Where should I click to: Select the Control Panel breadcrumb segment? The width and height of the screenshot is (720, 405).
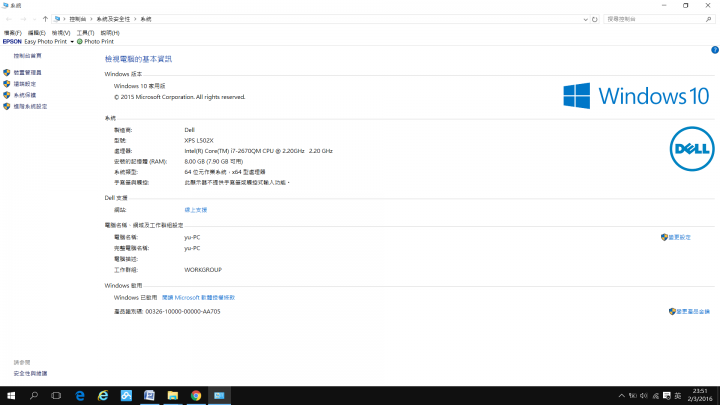(78, 19)
